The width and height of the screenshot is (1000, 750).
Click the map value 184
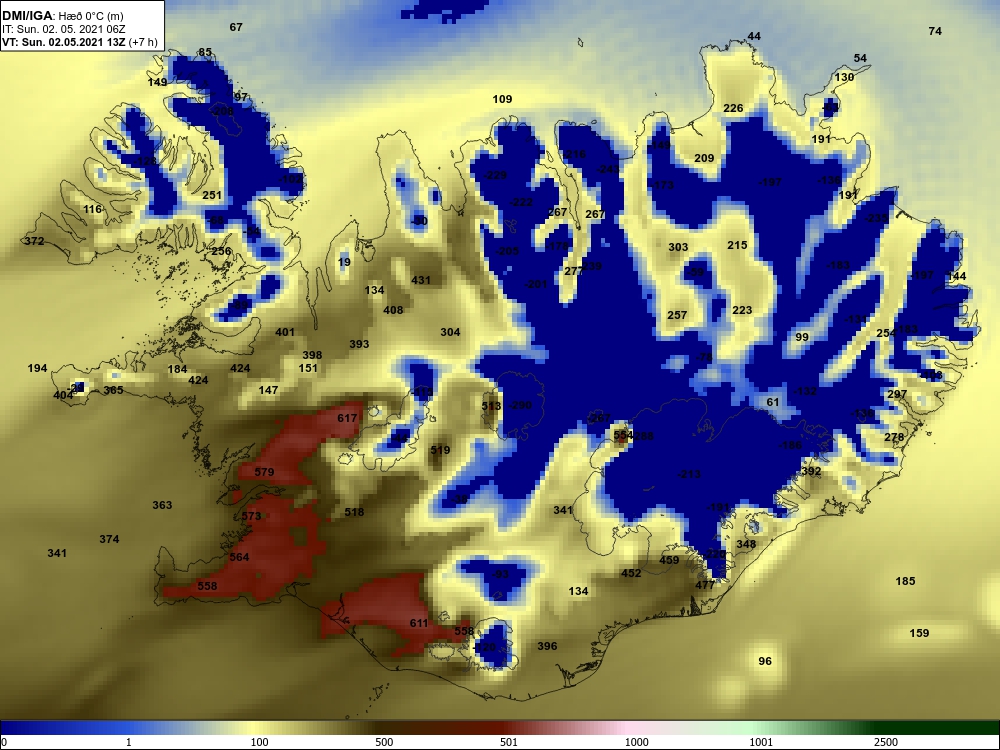pyautogui.click(x=177, y=369)
